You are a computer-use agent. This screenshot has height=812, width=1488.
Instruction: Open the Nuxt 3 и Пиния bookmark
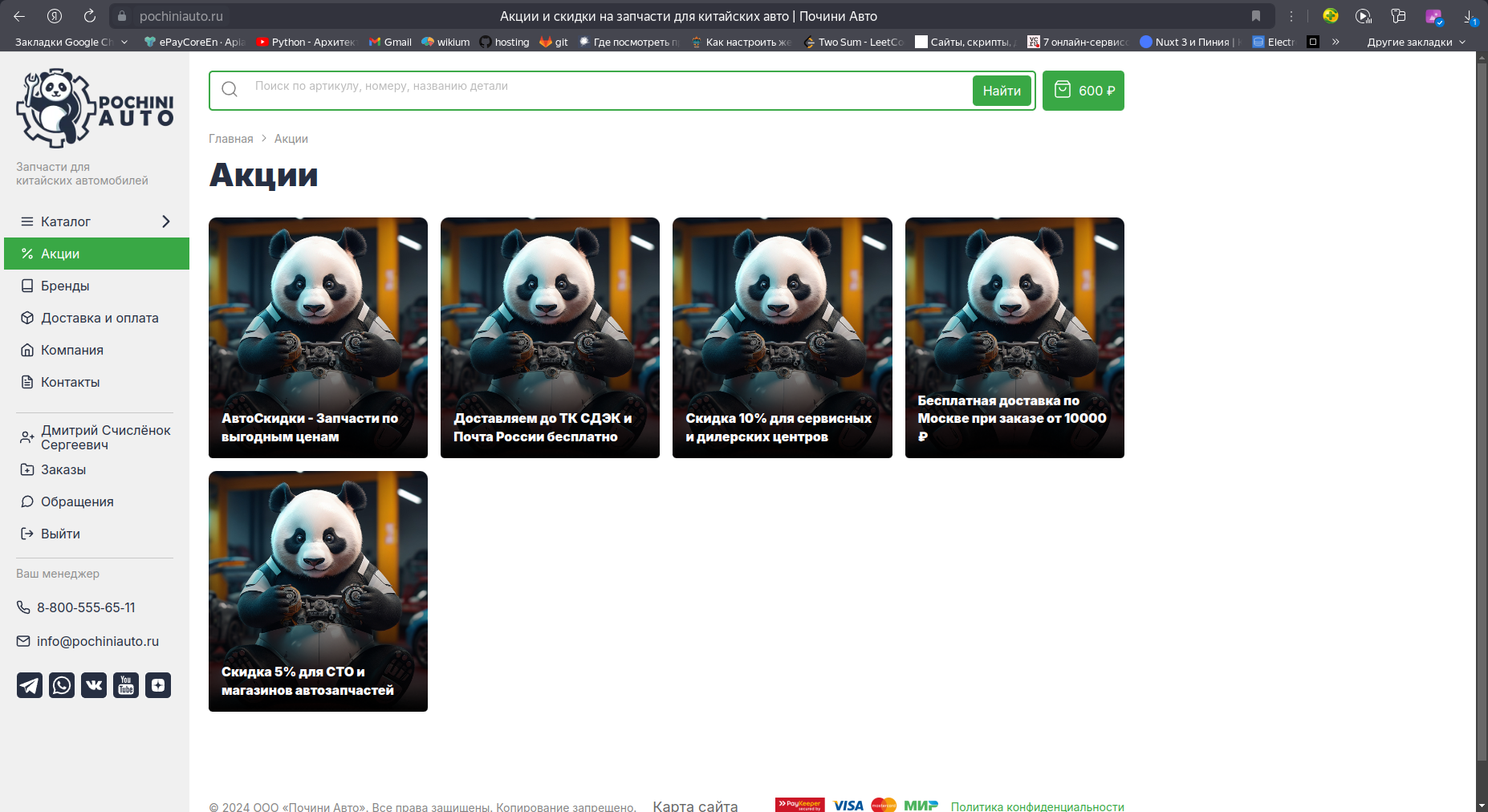[x=1191, y=42]
